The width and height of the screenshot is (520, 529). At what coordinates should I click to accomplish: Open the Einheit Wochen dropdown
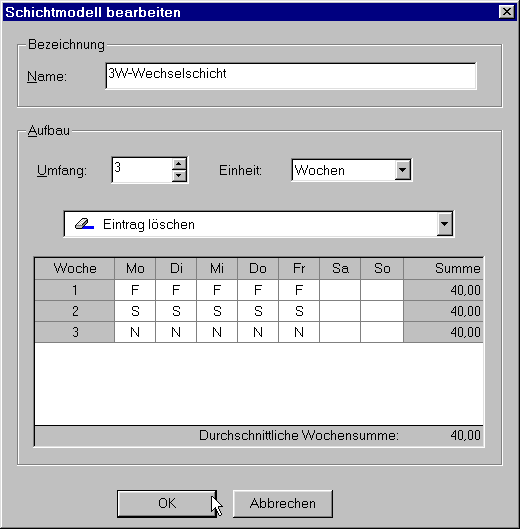coord(403,170)
